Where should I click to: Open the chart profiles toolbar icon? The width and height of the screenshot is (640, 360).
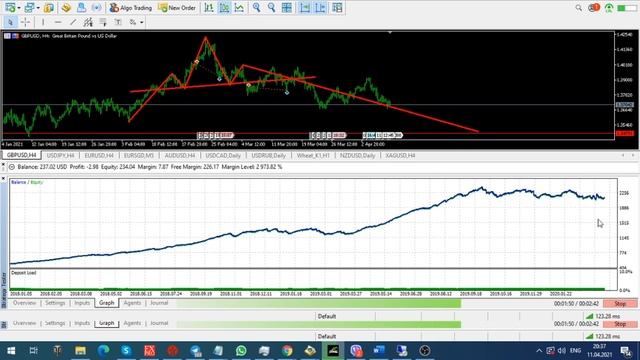pyautogui.click(x=29, y=7)
